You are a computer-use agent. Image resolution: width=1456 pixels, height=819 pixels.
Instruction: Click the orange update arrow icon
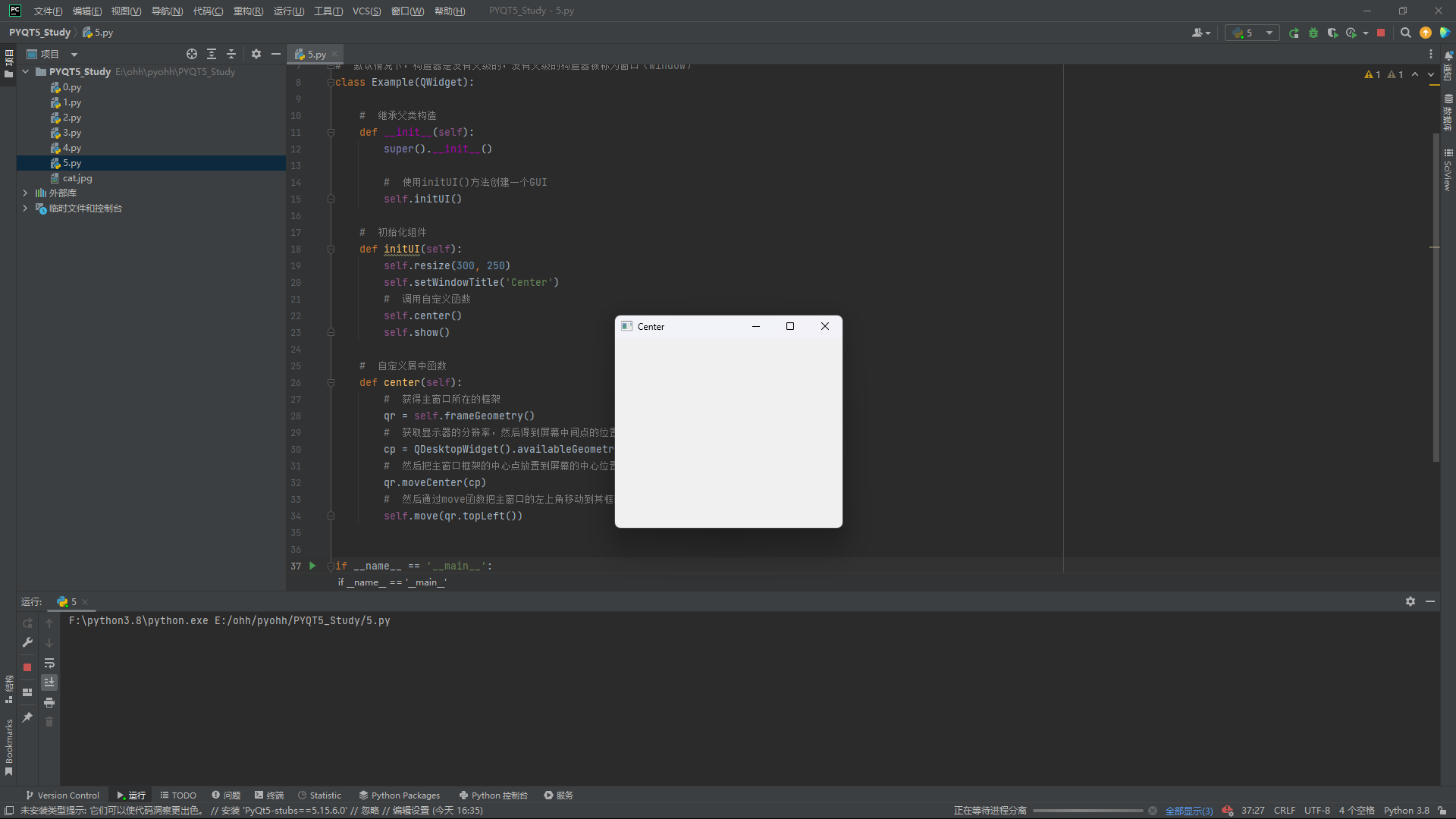(x=1426, y=33)
